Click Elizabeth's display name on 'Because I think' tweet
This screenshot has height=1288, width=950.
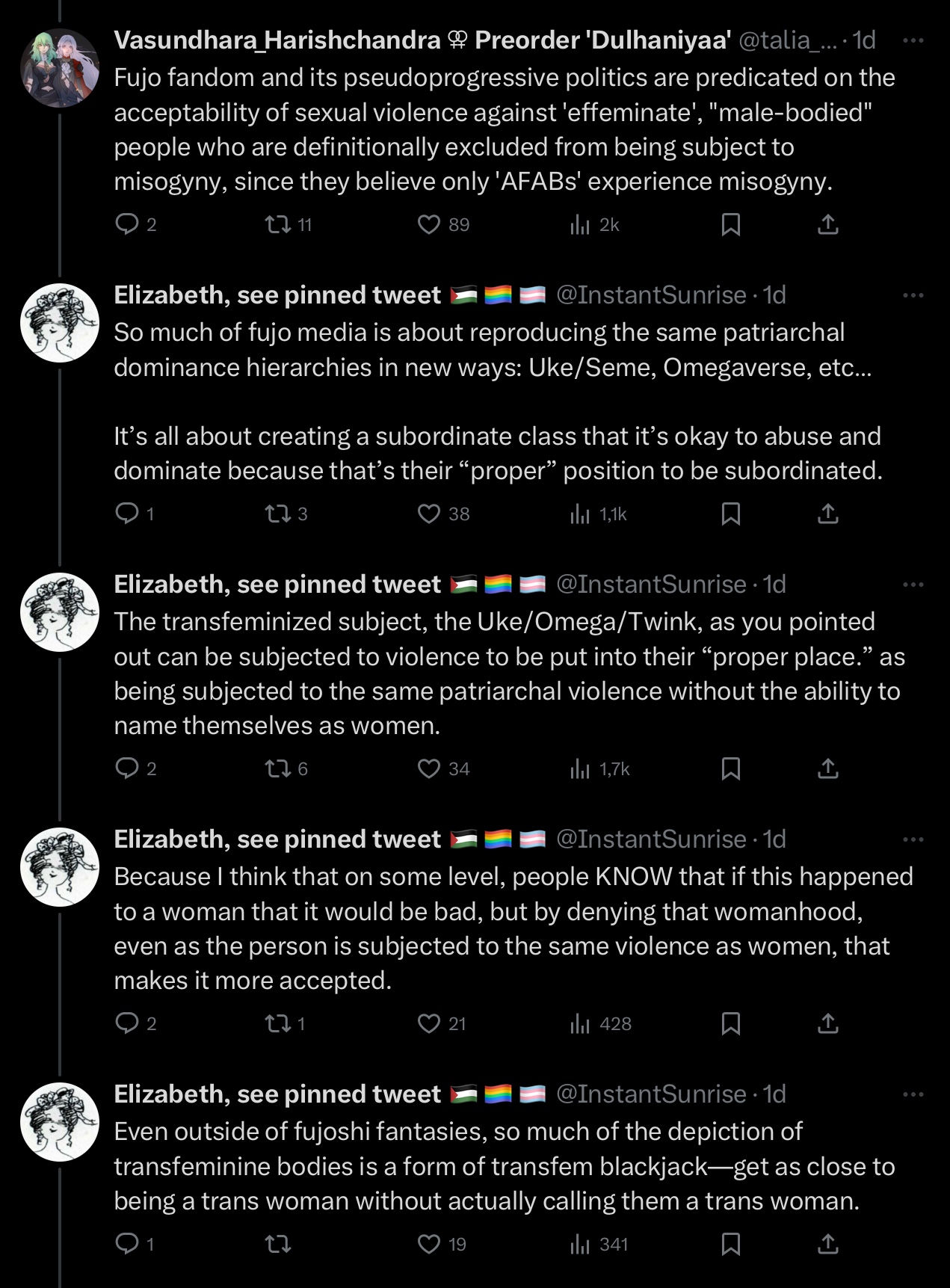click(277, 839)
